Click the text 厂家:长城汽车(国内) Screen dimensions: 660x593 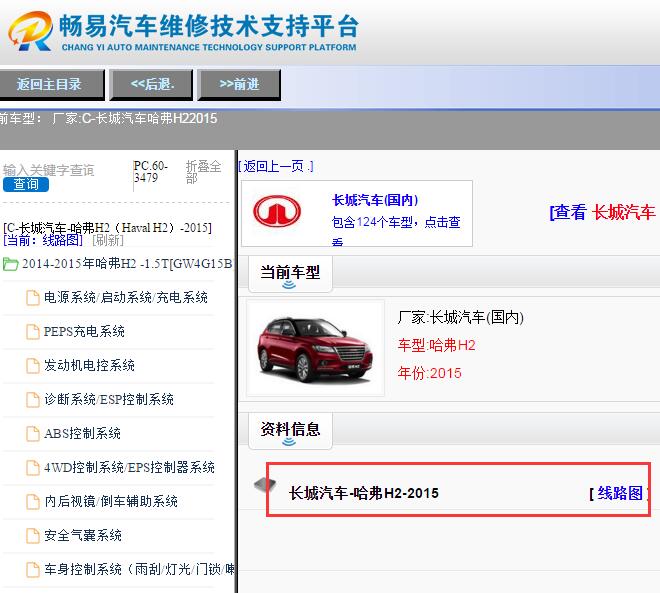460,317
